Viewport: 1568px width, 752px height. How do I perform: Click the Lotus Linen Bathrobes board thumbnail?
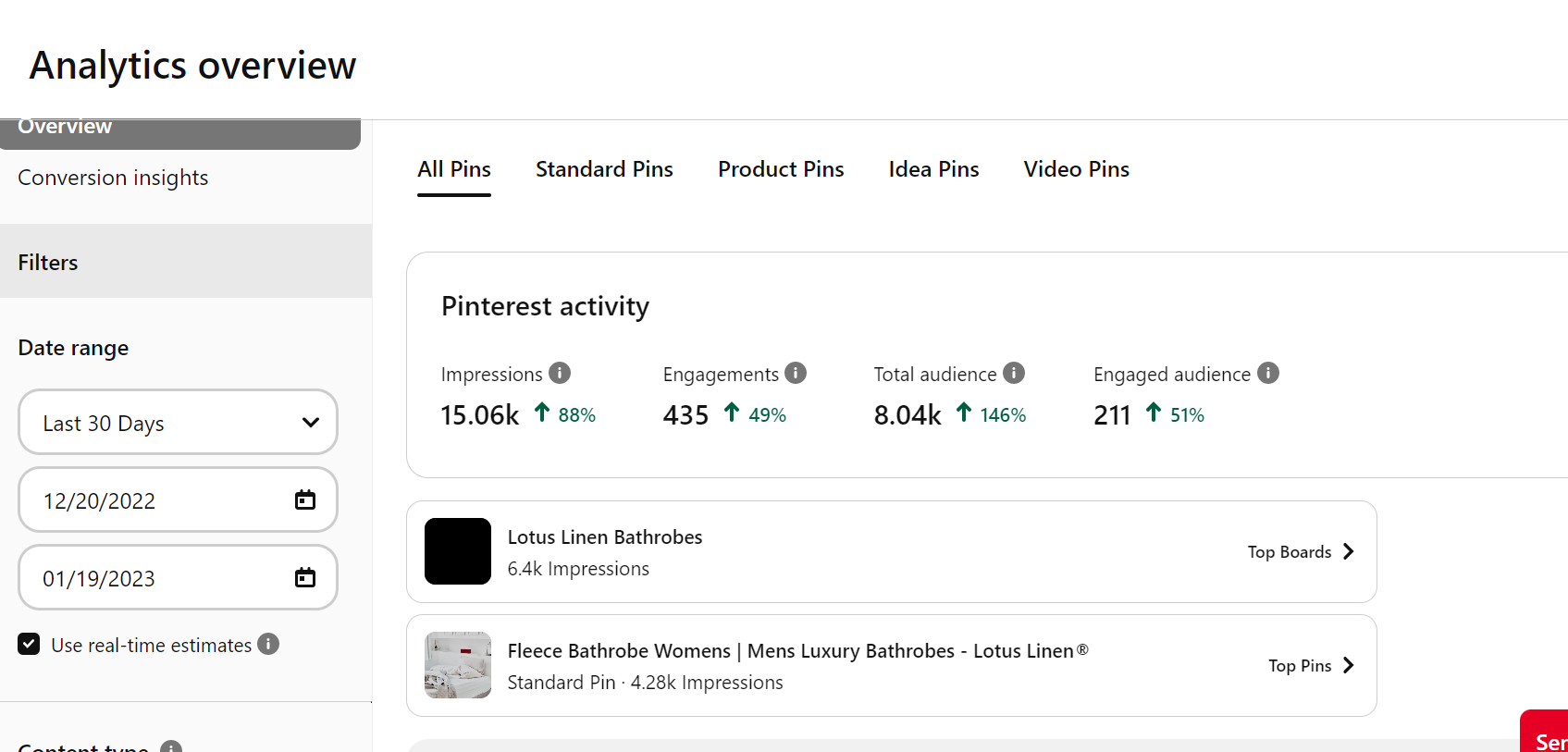458,551
